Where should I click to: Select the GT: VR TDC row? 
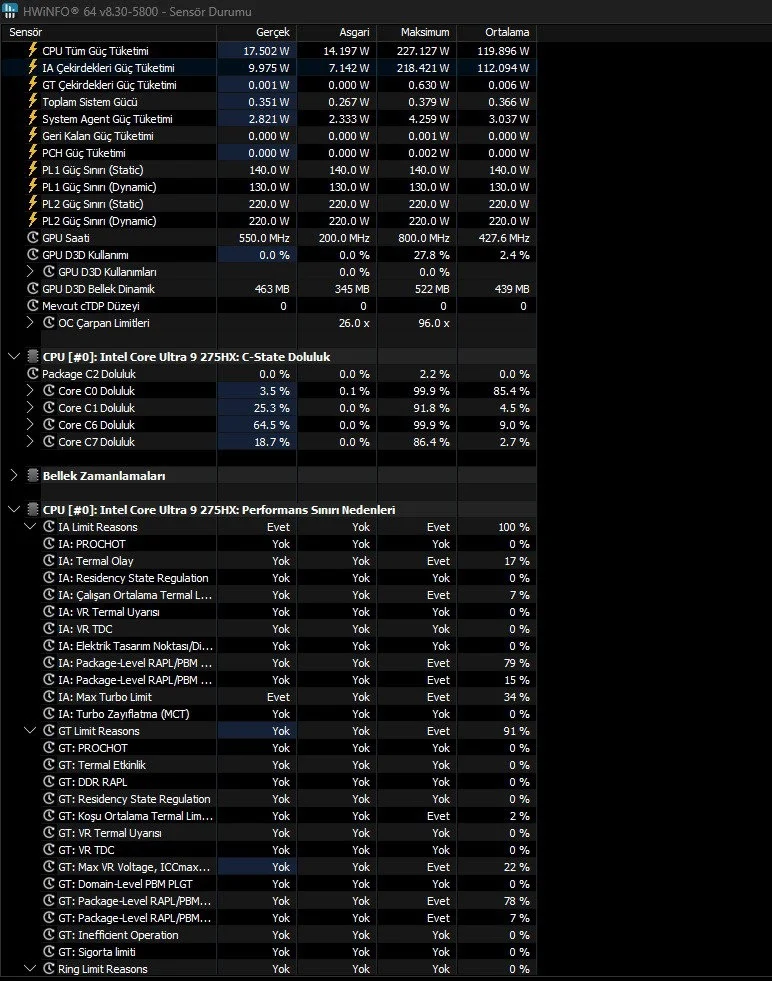270,850
